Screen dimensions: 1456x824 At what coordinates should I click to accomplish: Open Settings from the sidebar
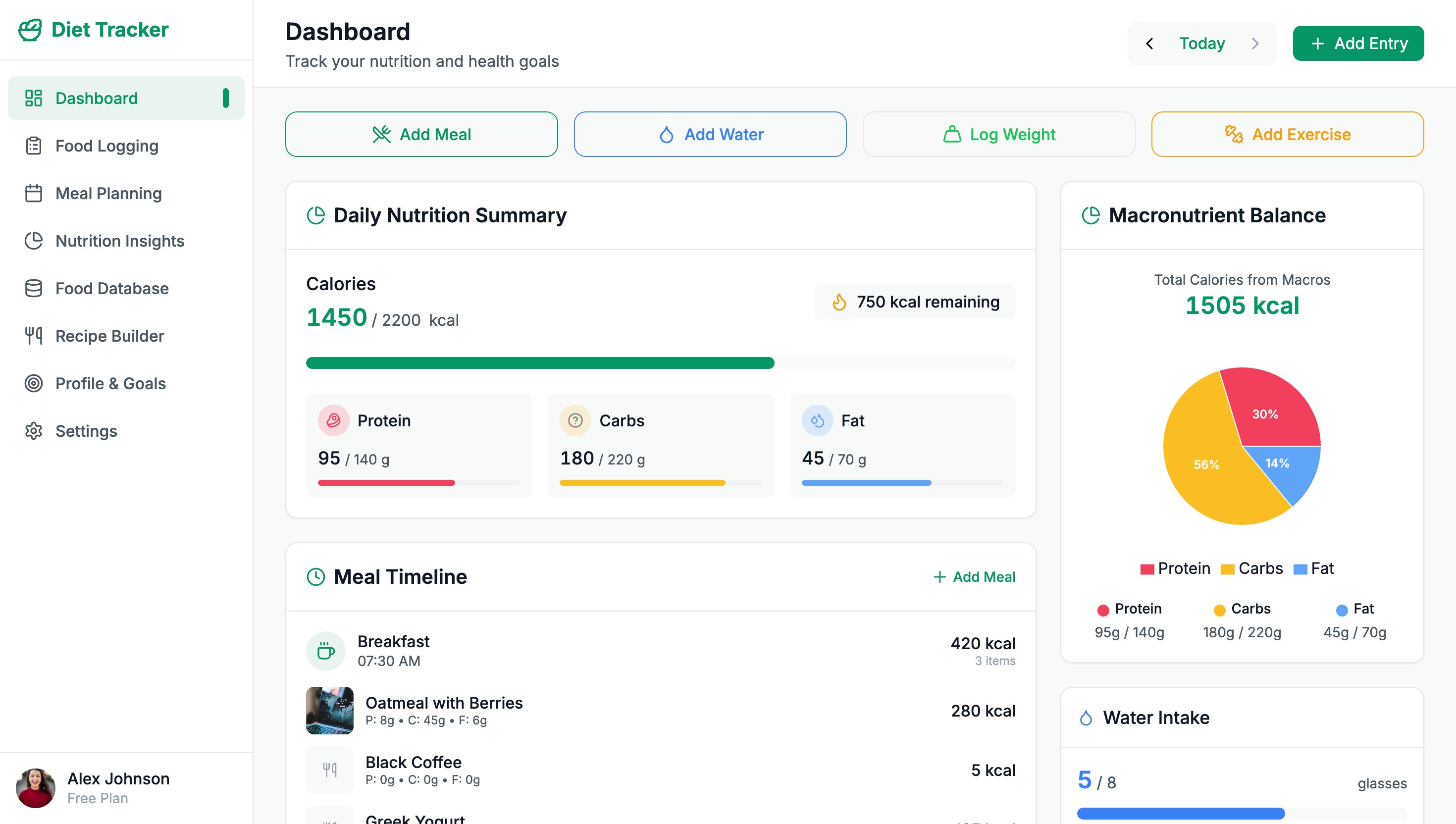coord(86,431)
